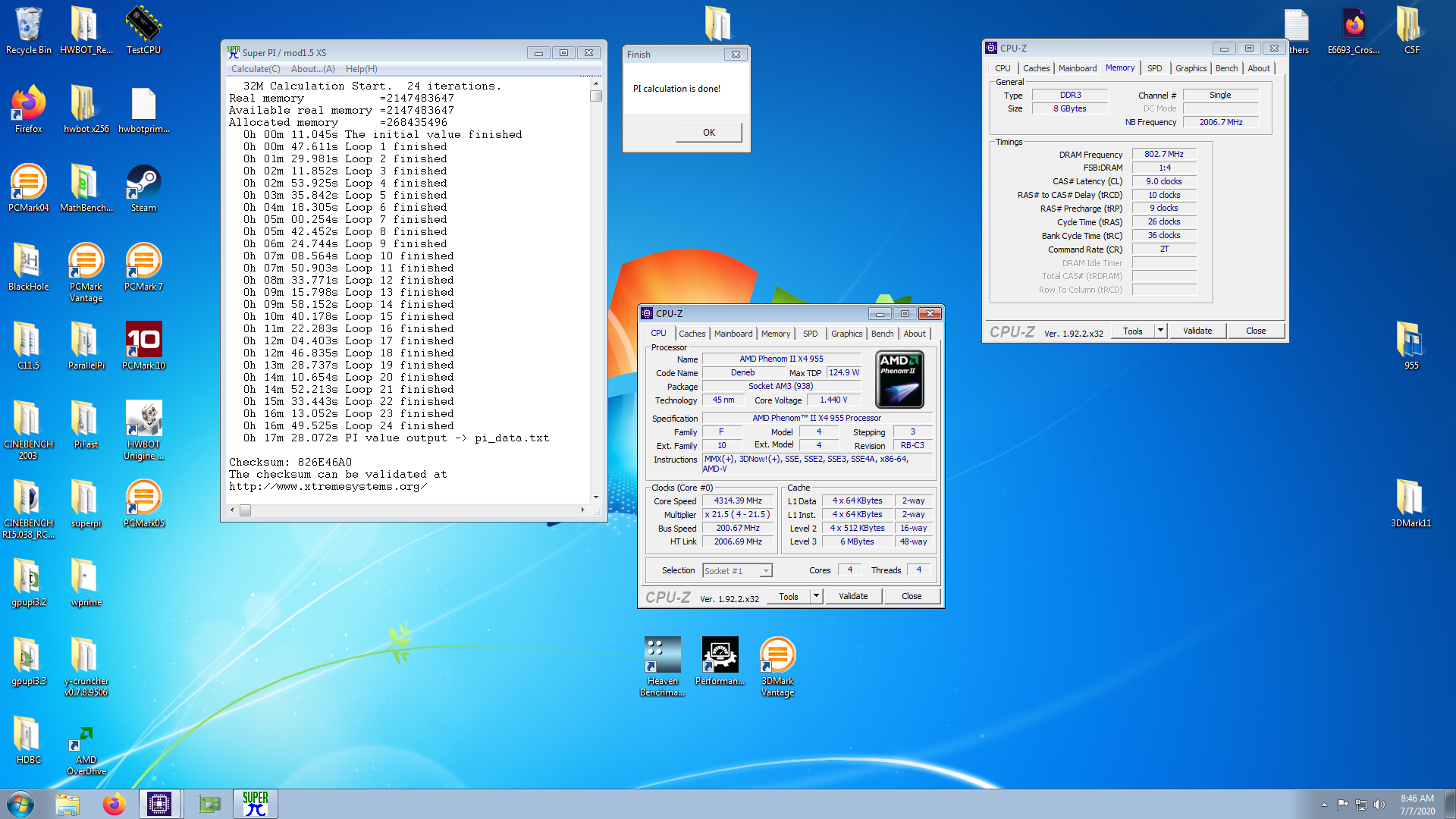
Task: Launch Firefox from the desktop
Action: (x=28, y=109)
